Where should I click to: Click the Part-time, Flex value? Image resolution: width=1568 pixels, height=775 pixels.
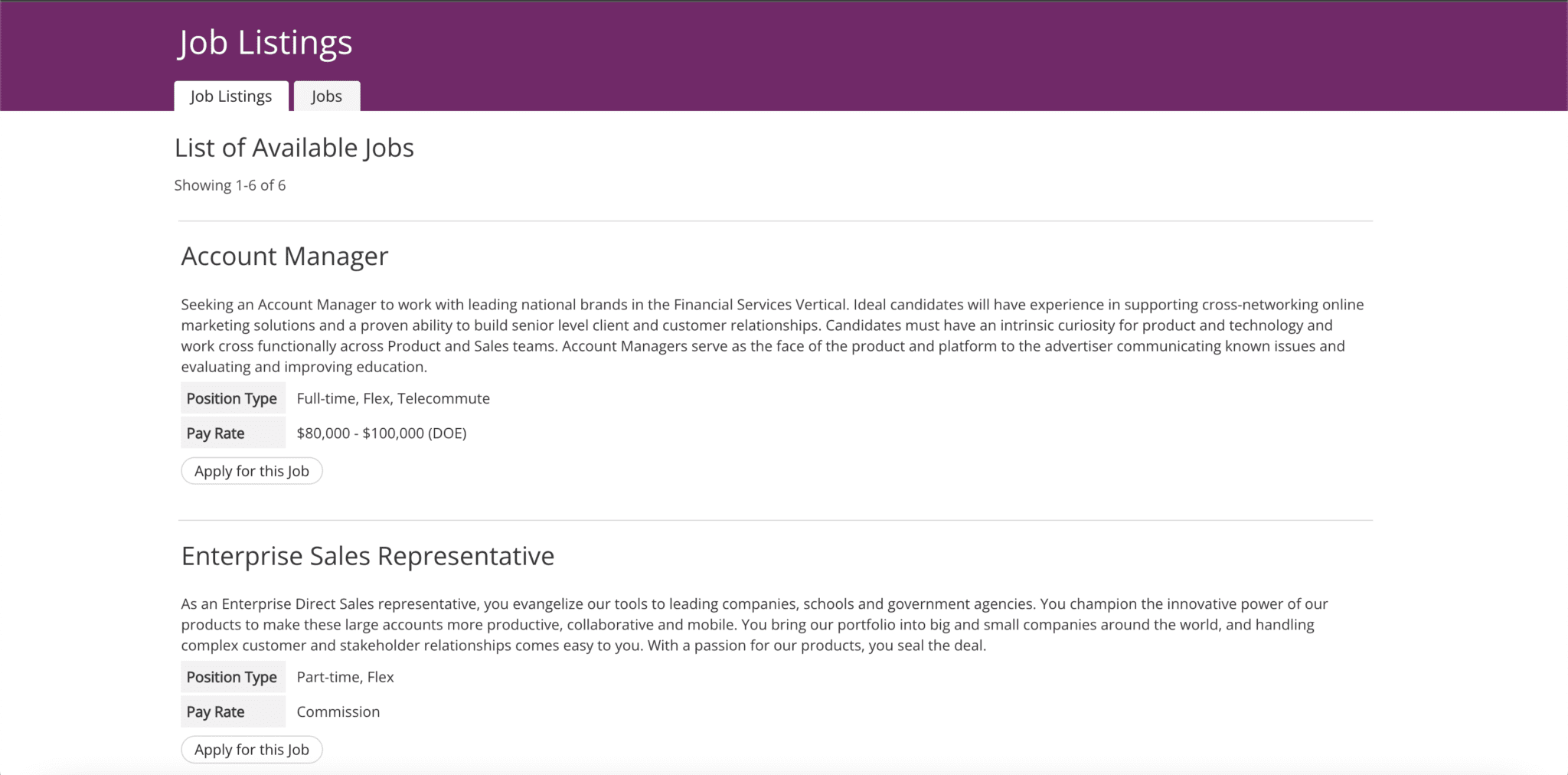[345, 677]
